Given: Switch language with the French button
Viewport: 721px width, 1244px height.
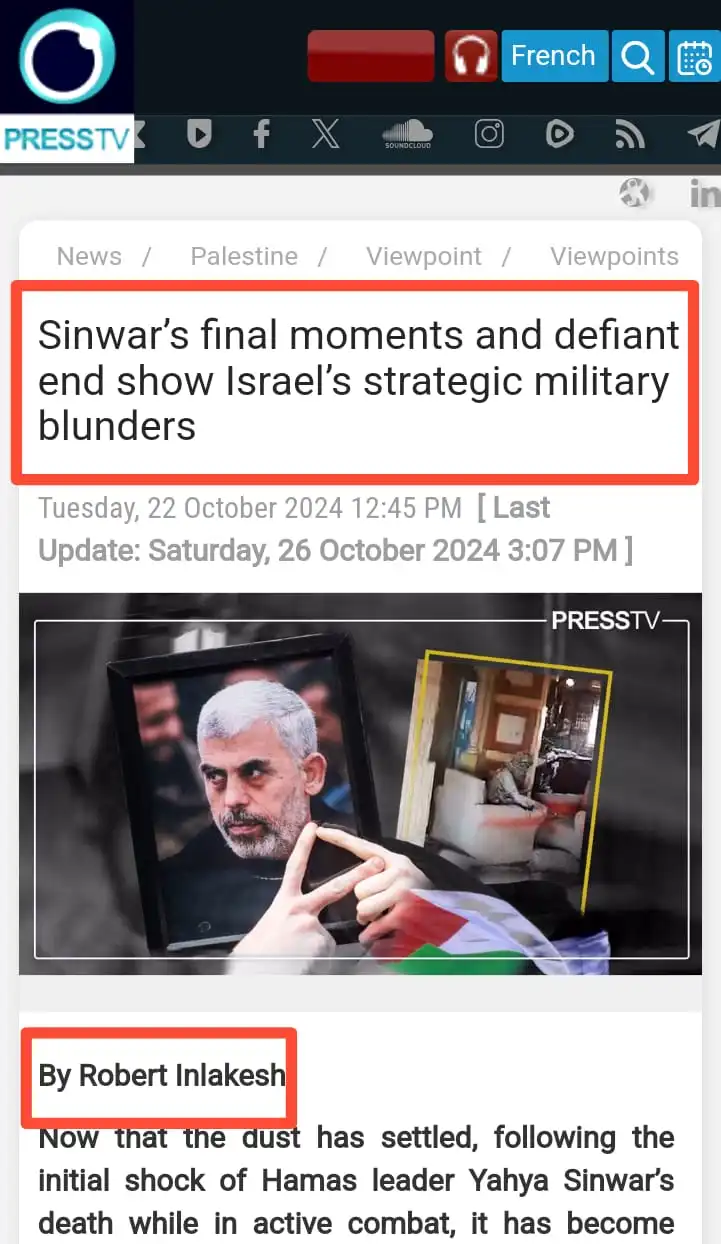Looking at the screenshot, I should click(553, 56).
